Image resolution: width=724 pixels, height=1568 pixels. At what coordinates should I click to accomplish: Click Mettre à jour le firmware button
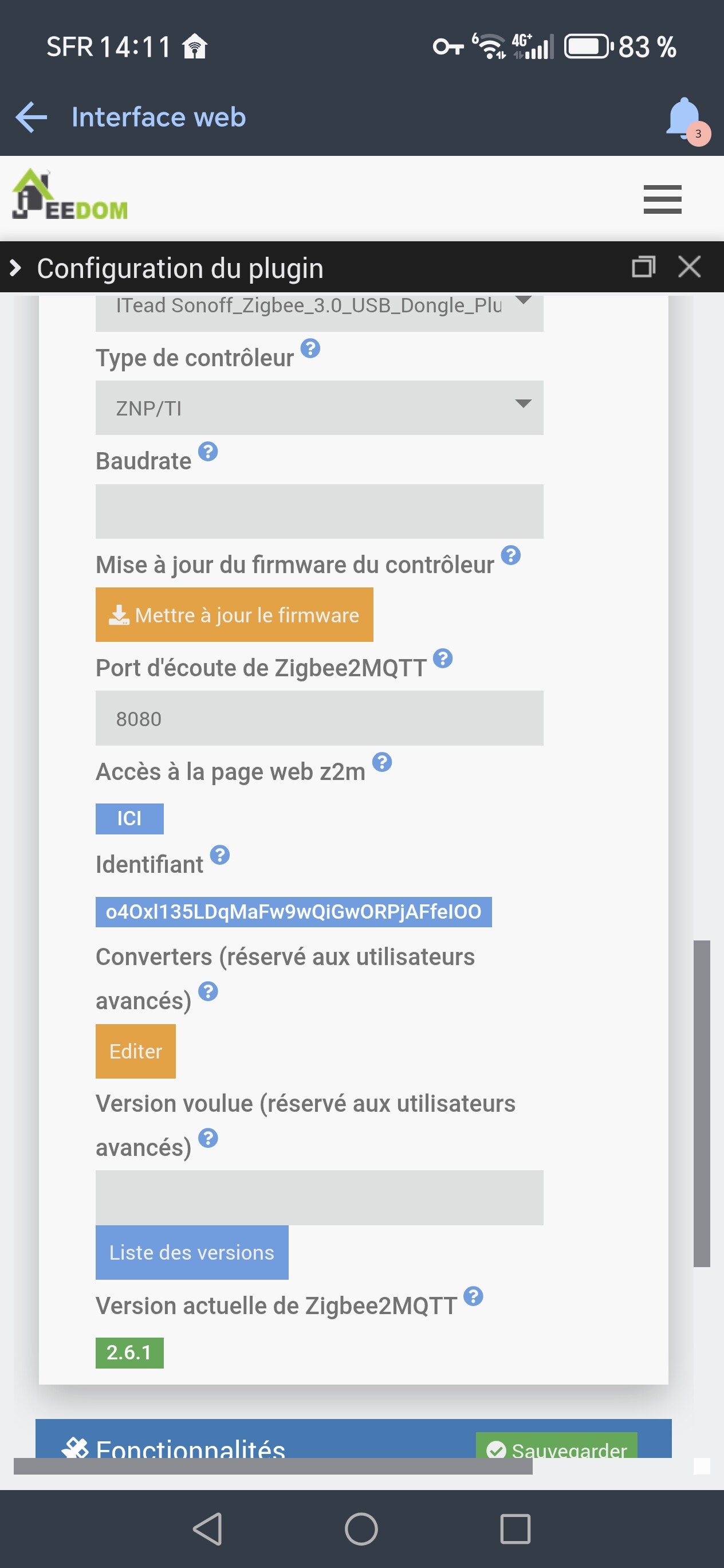pos(234,615)
